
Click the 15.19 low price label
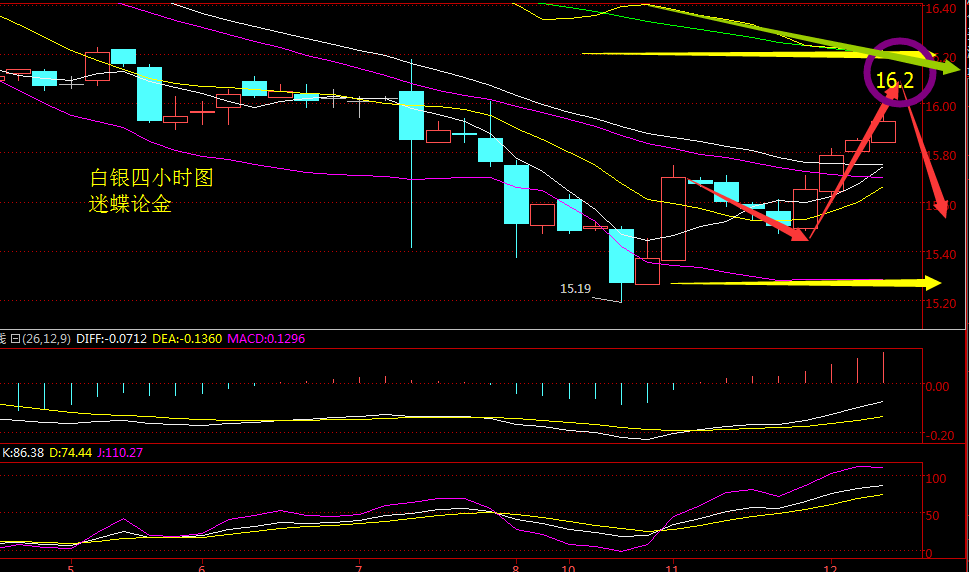[x=574, y=289]
